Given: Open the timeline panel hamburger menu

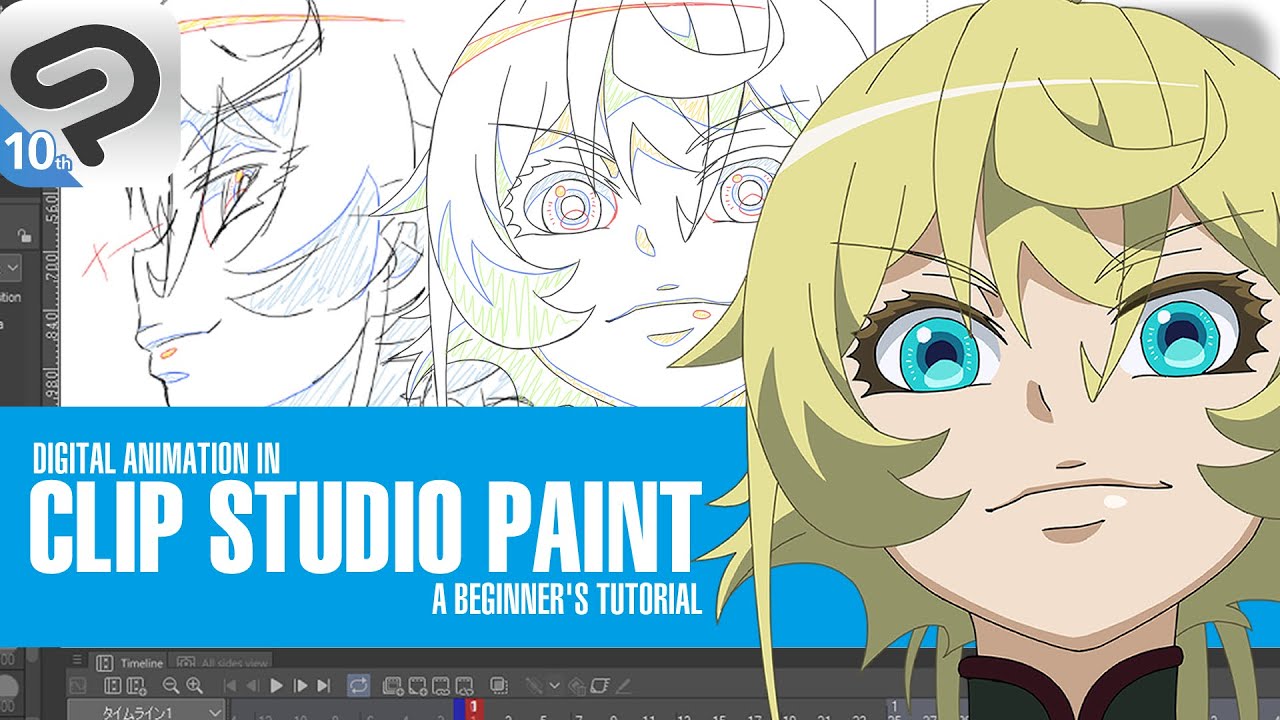Looking at the screenshot, I should point(77,661).
